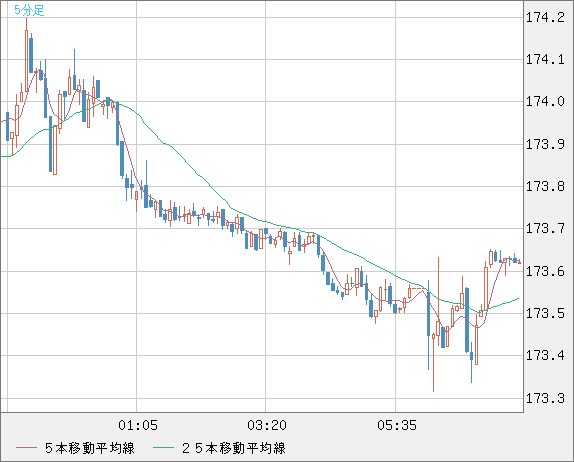574x462 pixels.
Task: Click the 174.2 price axis label
Action: click(545, 18)
